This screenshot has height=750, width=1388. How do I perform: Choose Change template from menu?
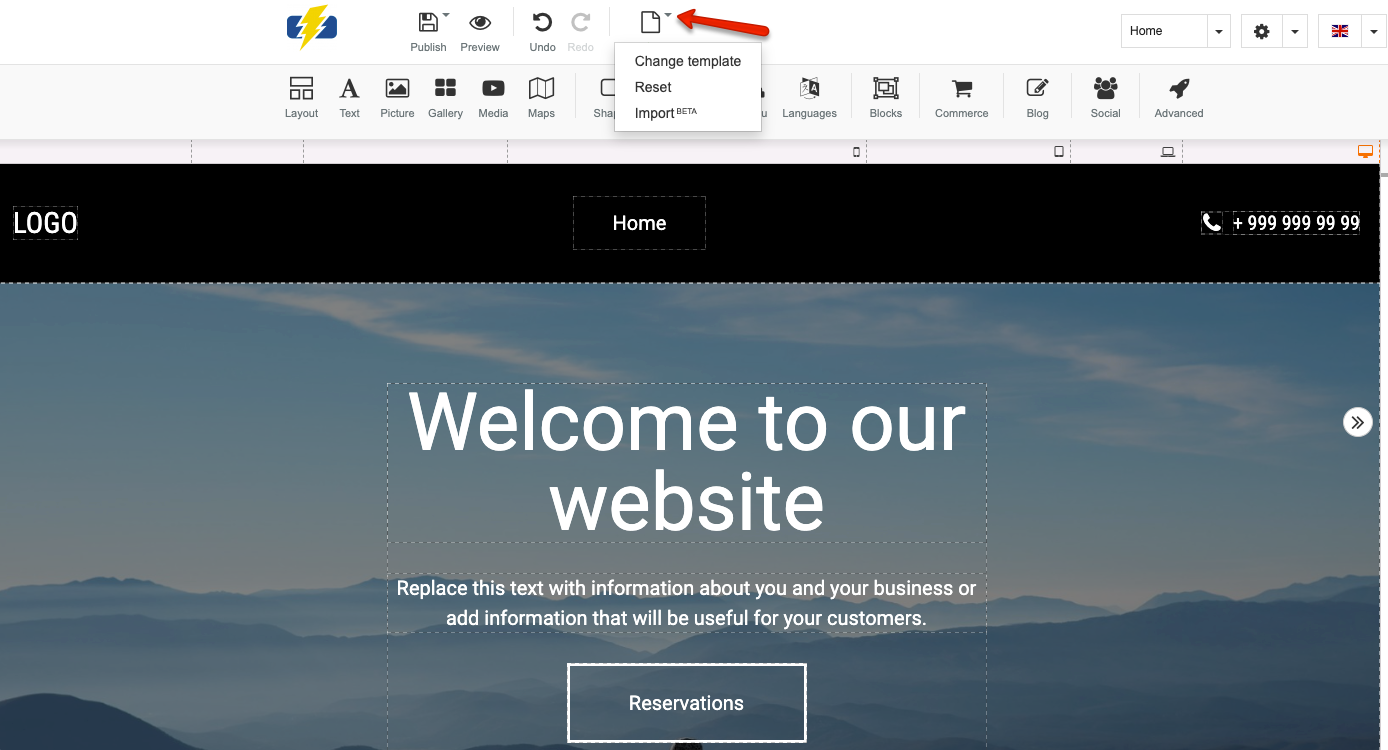687,61
